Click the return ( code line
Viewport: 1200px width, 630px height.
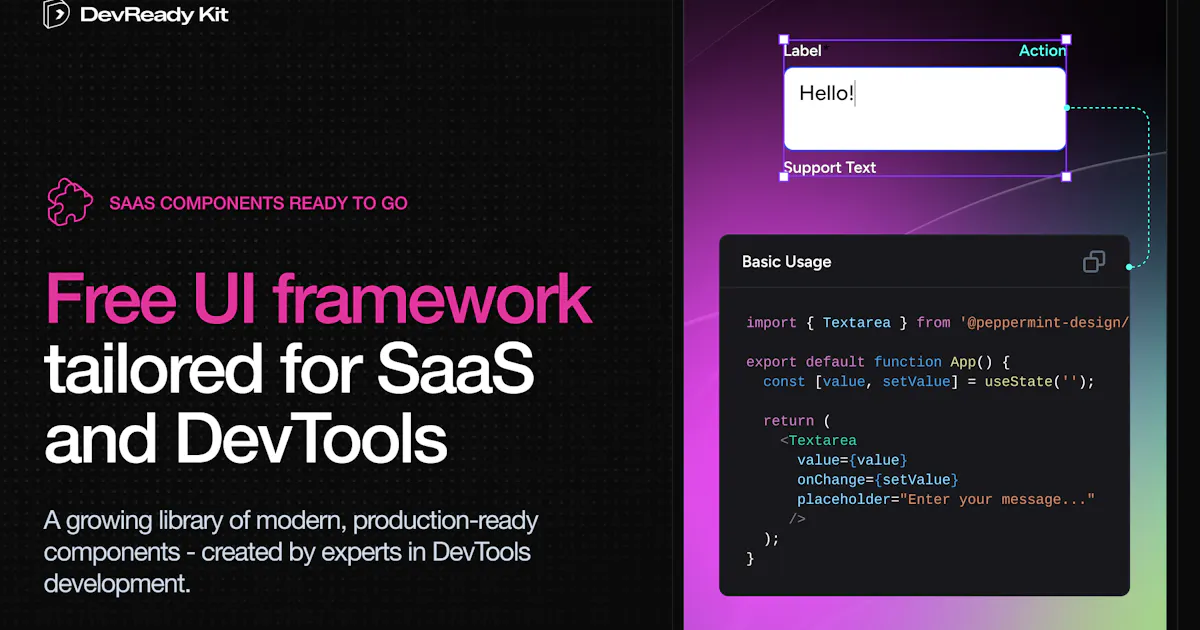[797, 421]
